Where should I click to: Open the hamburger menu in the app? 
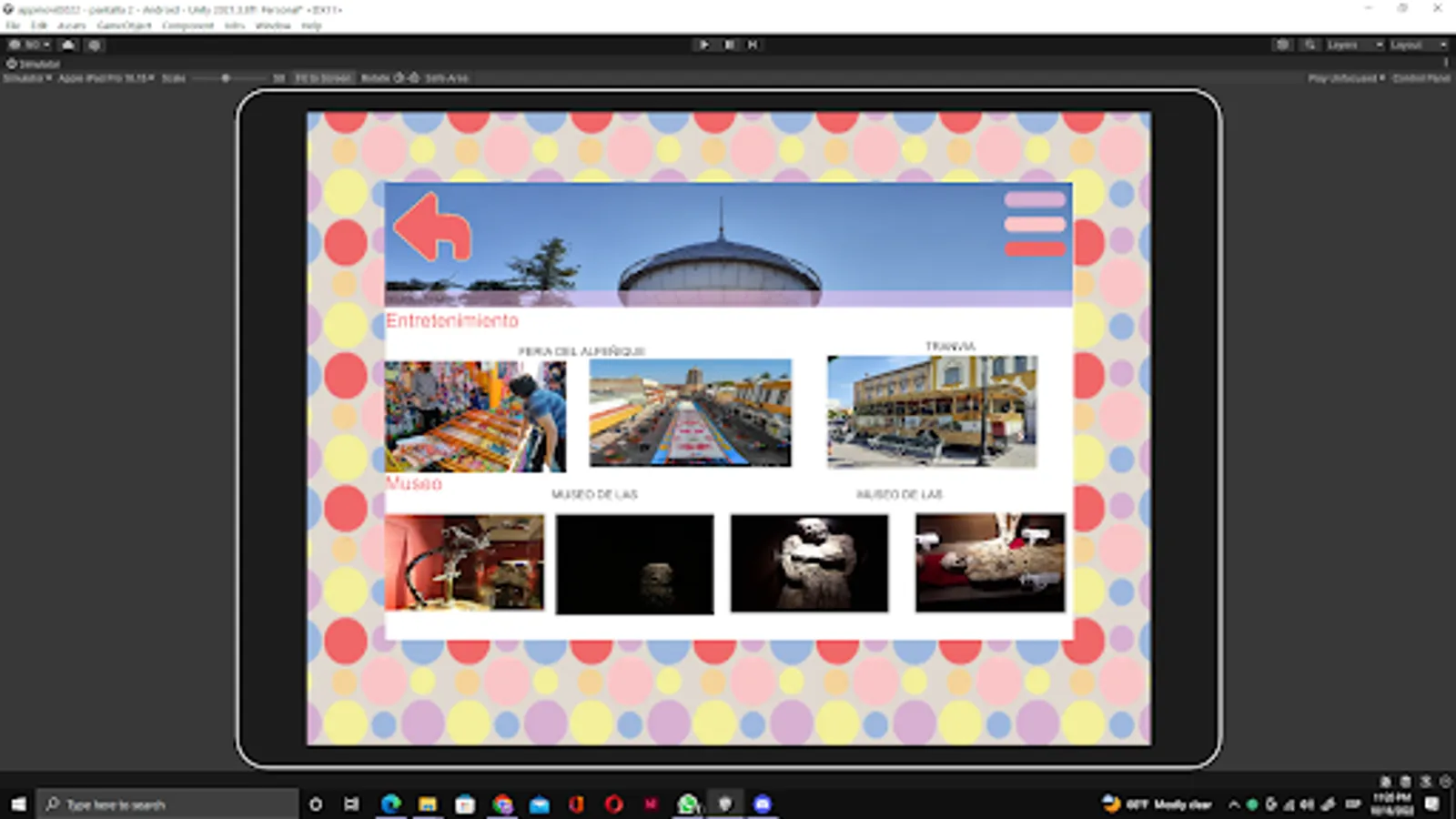click(x=1035, y=224)
